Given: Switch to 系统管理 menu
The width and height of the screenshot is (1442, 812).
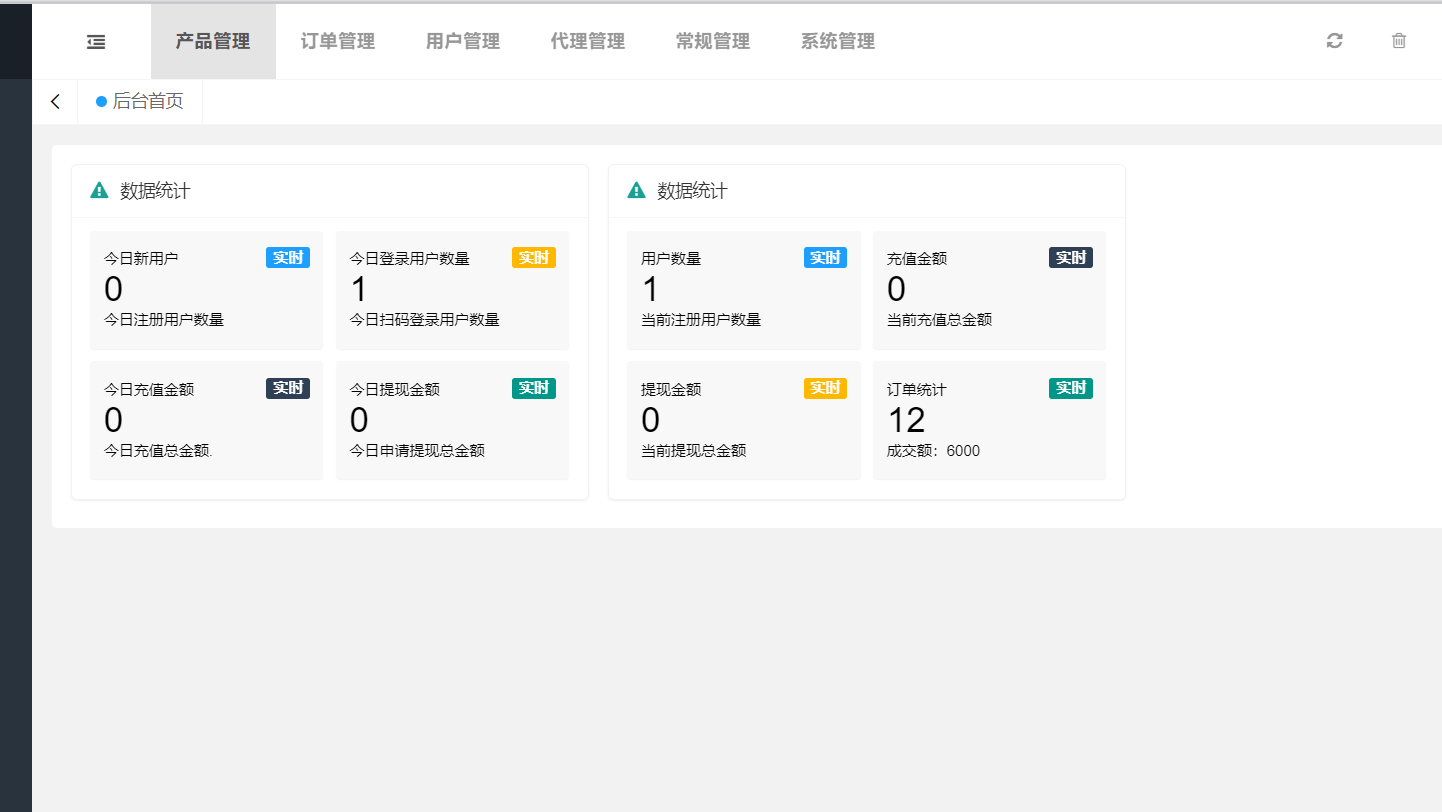Looking at the screenshot, I should pos(838,41).
